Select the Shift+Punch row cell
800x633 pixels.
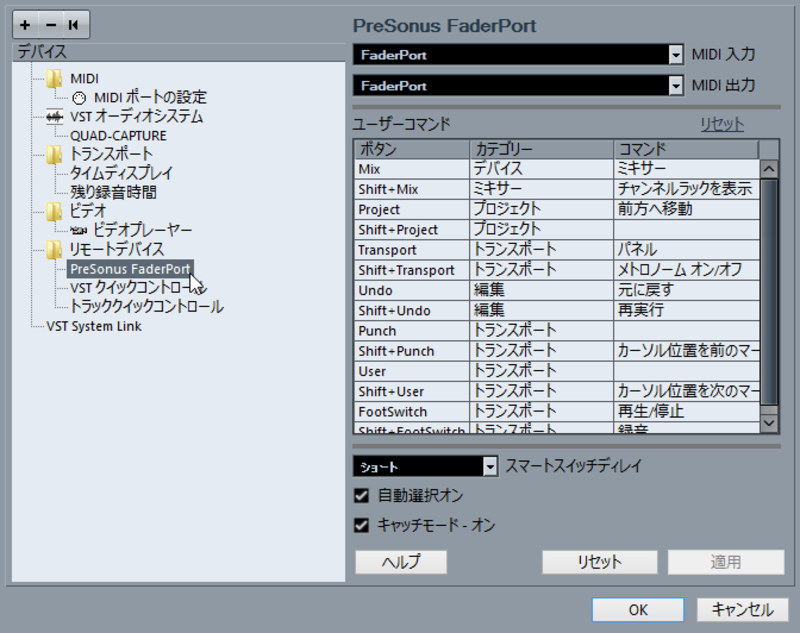click(x=412, y=351)
